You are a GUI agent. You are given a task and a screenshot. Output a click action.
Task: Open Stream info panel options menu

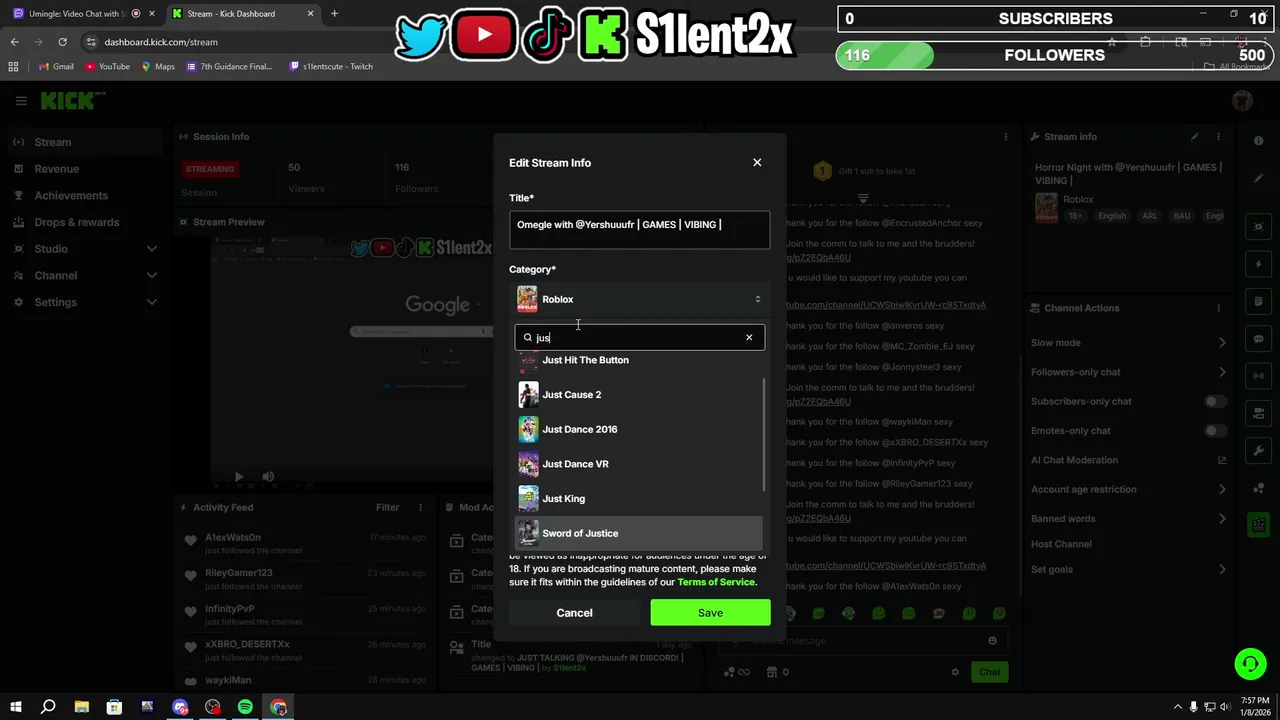pos(1218,137)
